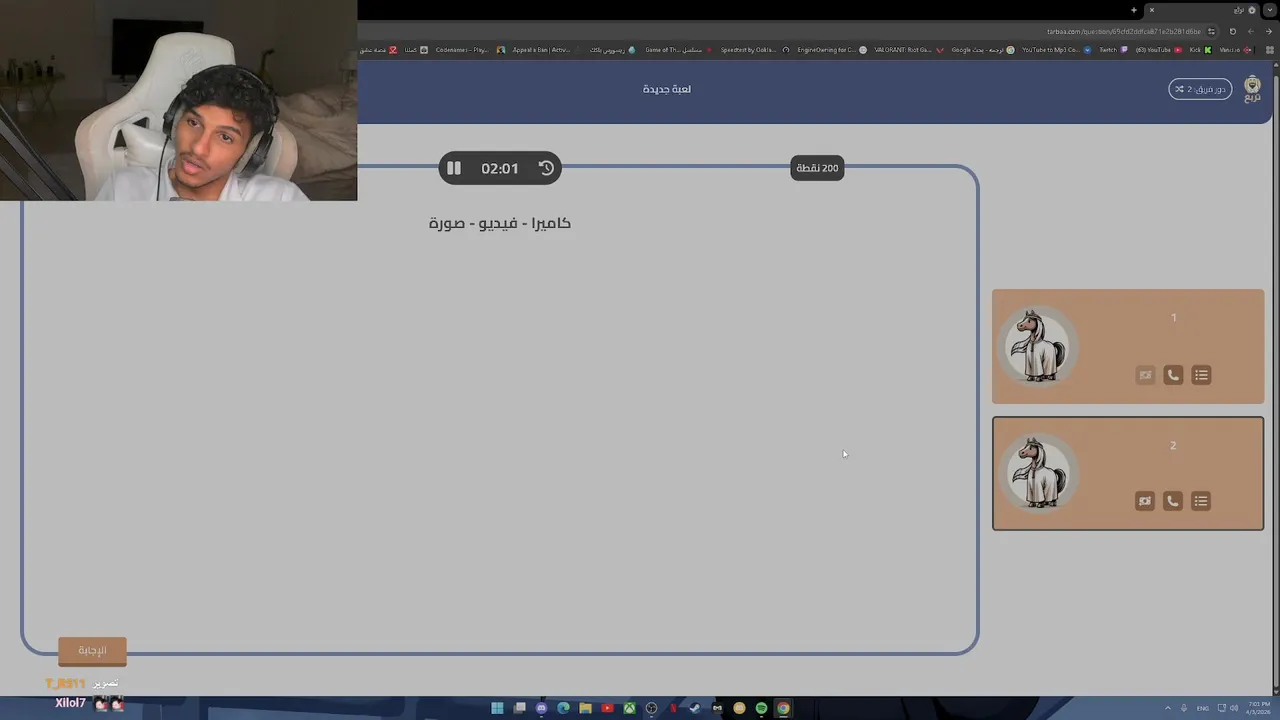The image size is (1280, 720).
Task: Open Netflix from the taskbar
Action: [x=673, y=708]
